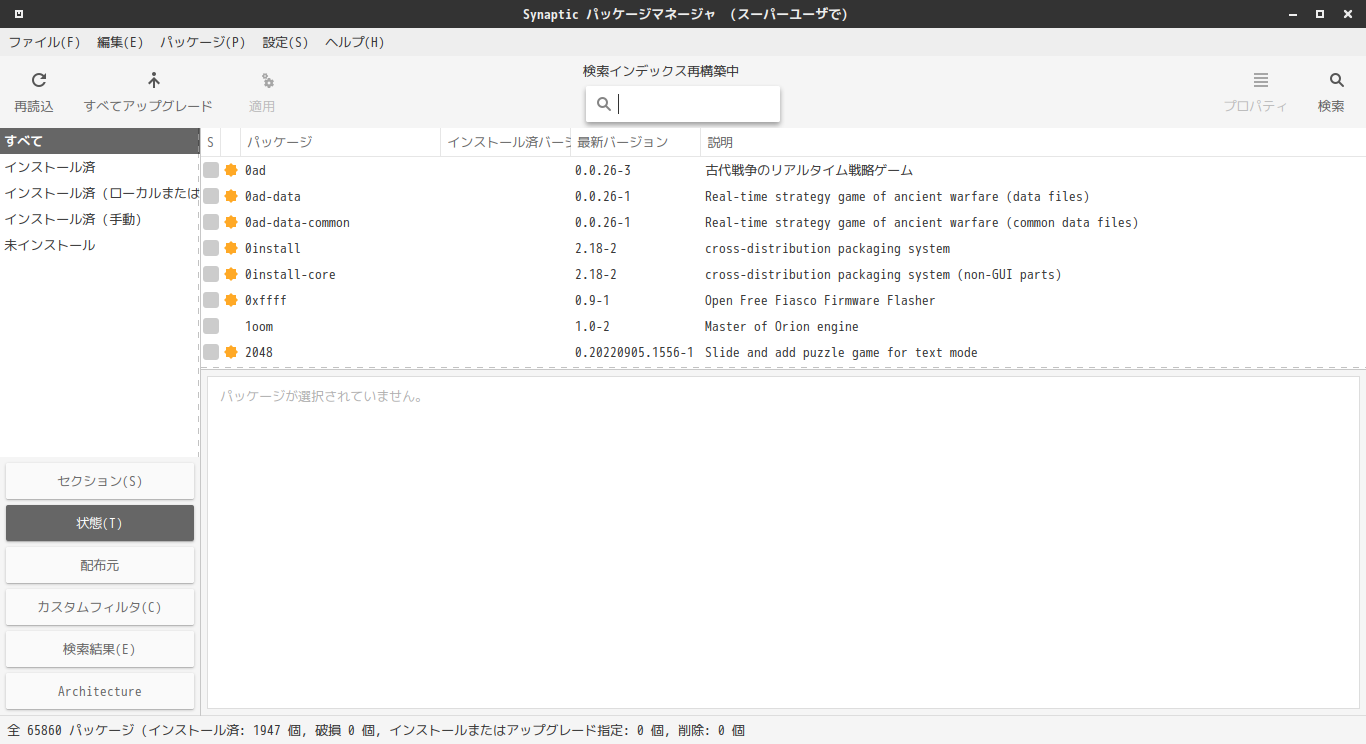The height and width of the screenshot is (744, 1366).
Task: Show 検索結果(E) in the sidebar
Action: 100,649
